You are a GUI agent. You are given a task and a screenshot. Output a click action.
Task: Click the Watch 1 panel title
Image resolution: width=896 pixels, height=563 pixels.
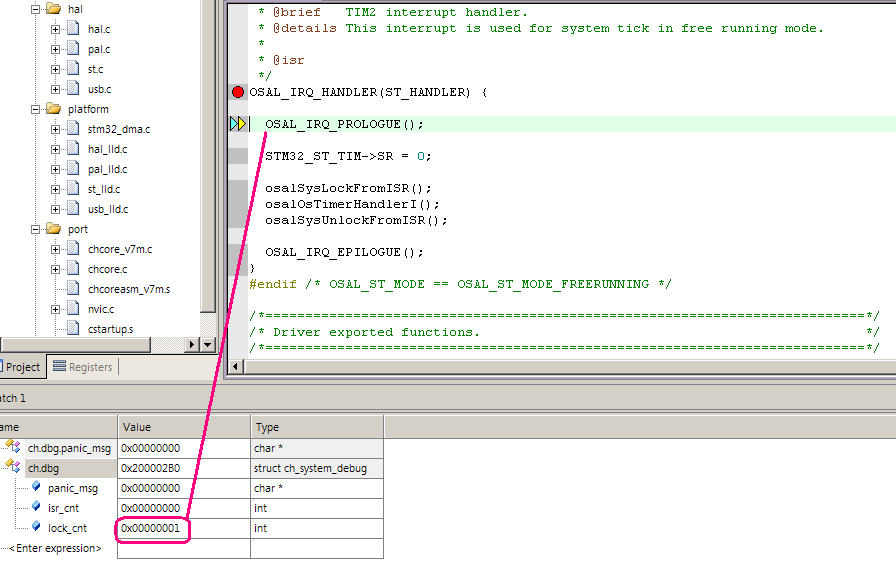[x=13, y=398]
